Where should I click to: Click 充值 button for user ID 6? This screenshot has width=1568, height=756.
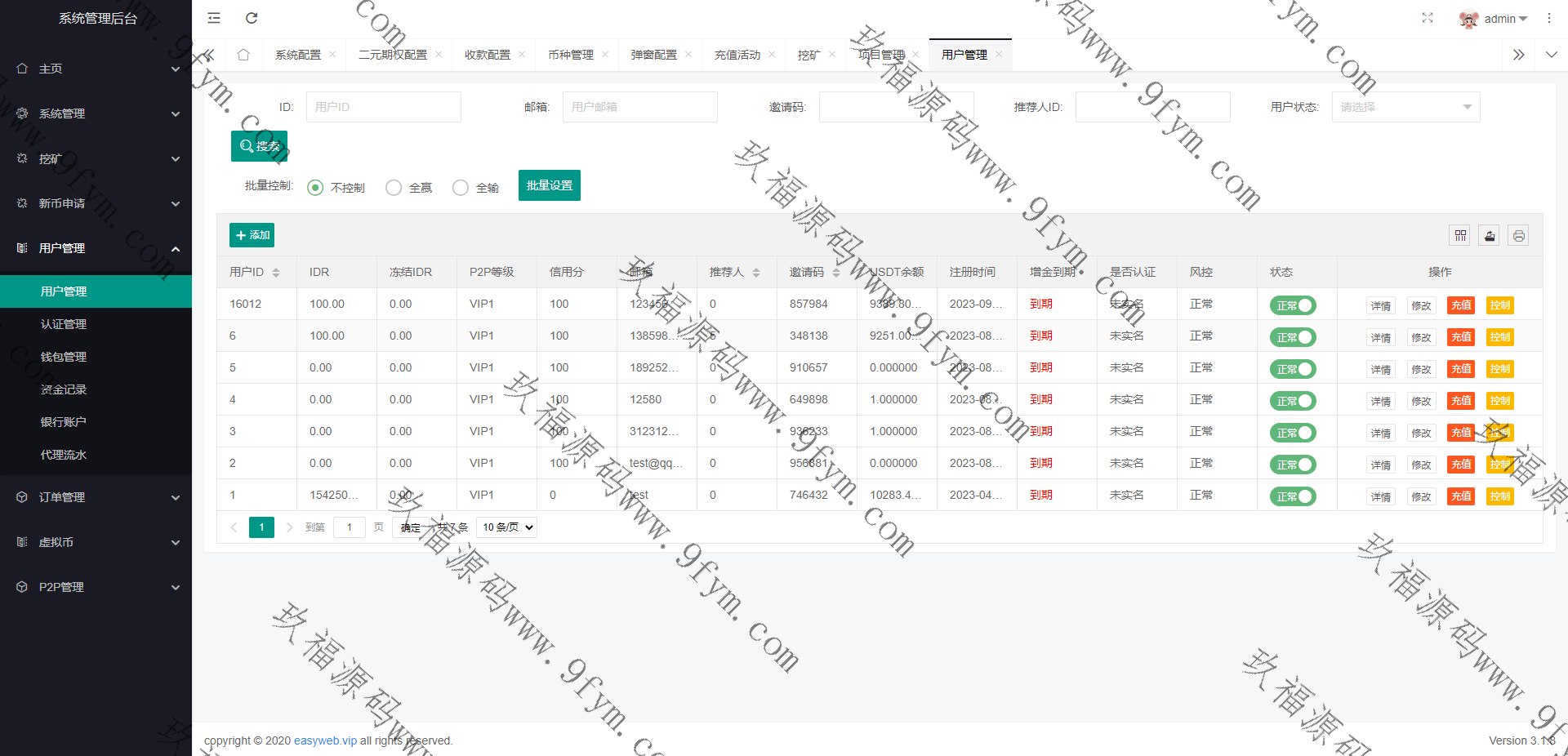coord(1461,337)
